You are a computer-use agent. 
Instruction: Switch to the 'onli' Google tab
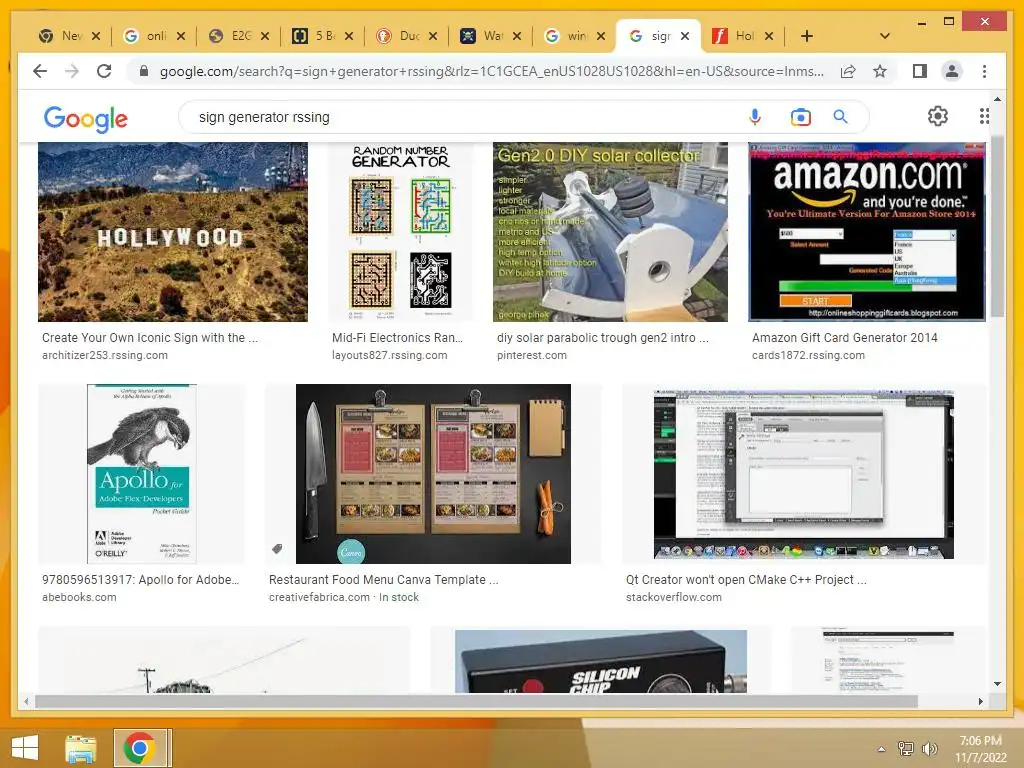[x=146, y=36]
